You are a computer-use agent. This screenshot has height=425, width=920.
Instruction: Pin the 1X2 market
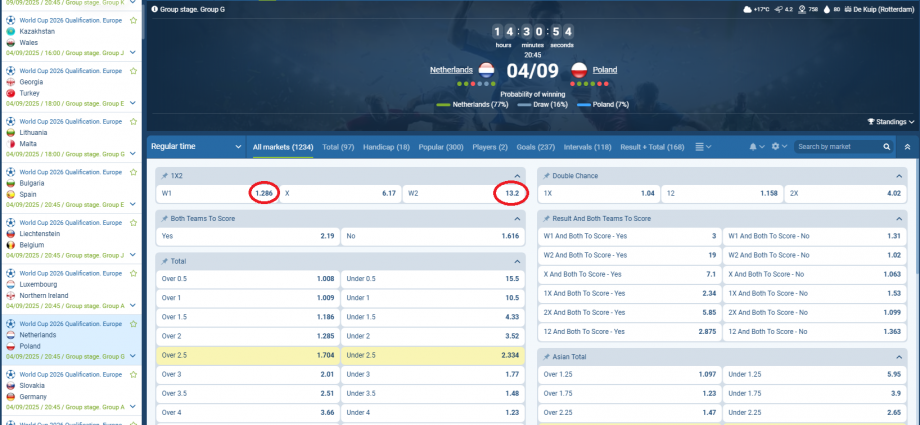click(x=165, y=176)
